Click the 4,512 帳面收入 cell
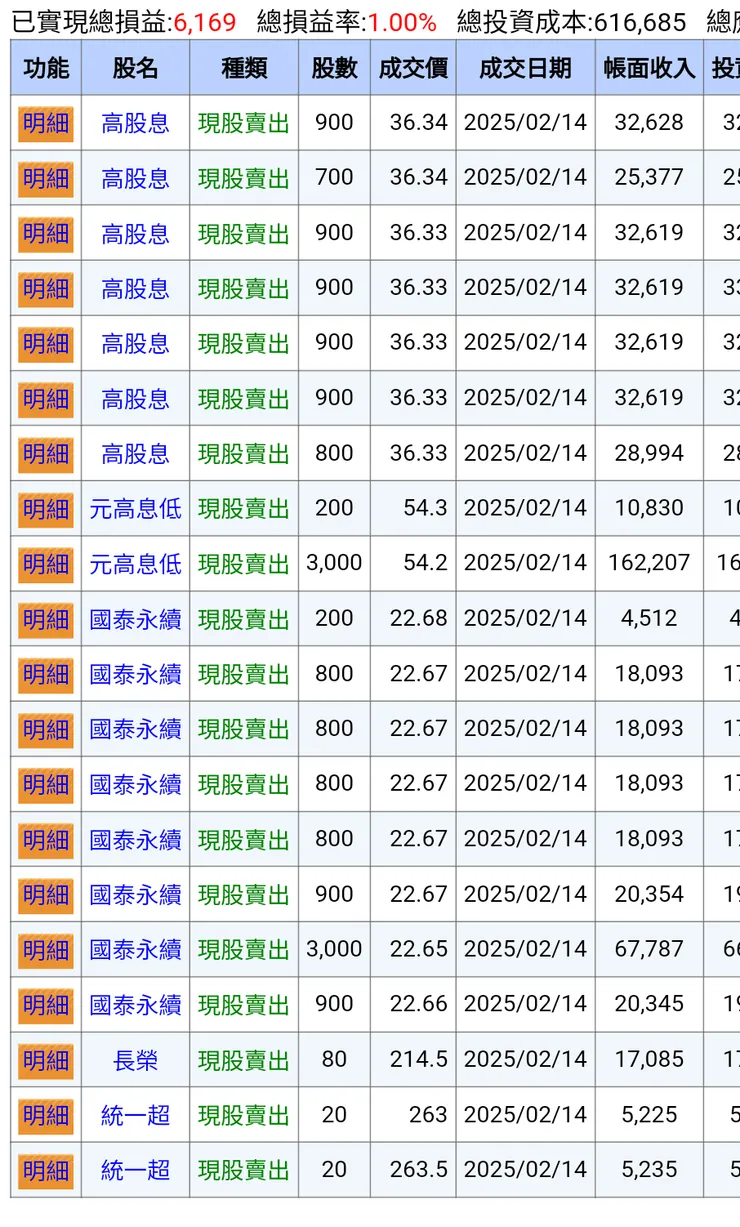The height and width of the screenshot is (1227, 740). (x=649, y=618)
